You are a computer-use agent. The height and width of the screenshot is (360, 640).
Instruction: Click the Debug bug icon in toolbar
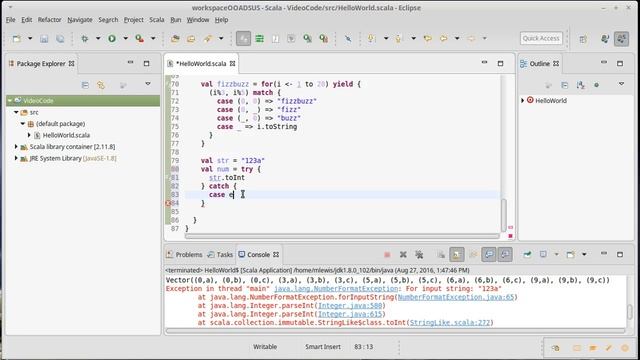(x=85, y=39)
